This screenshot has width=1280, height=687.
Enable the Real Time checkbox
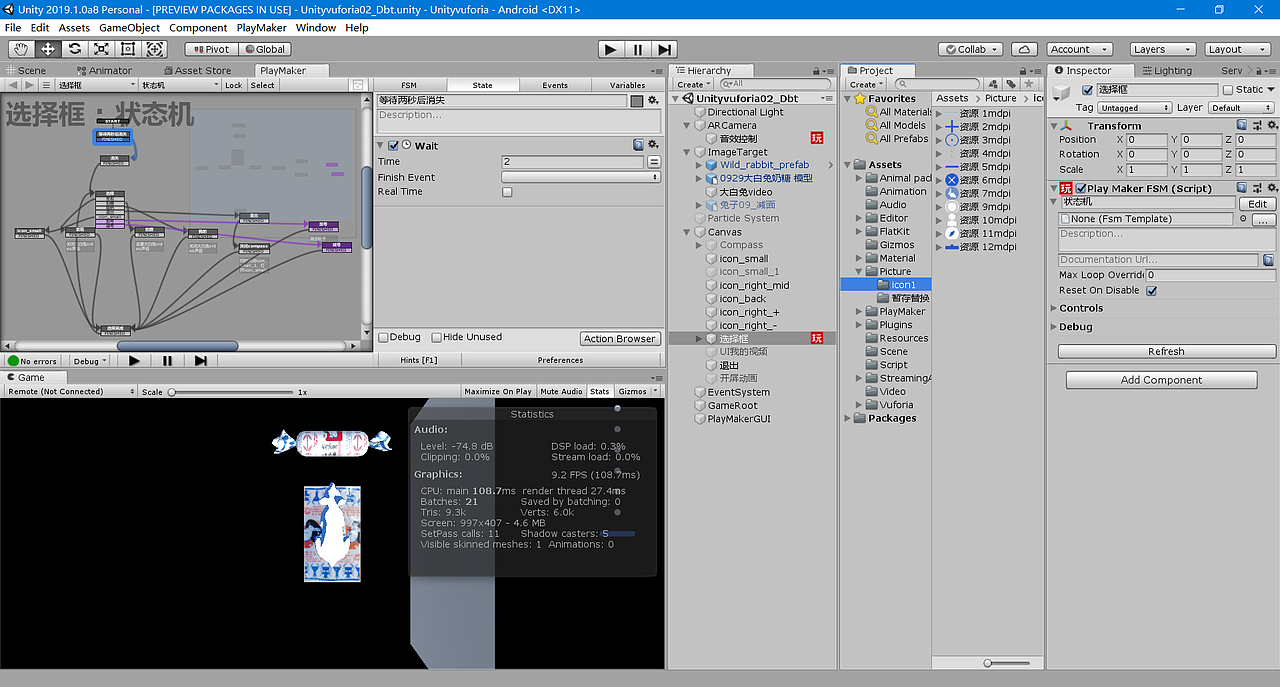(x=507, y=192)
